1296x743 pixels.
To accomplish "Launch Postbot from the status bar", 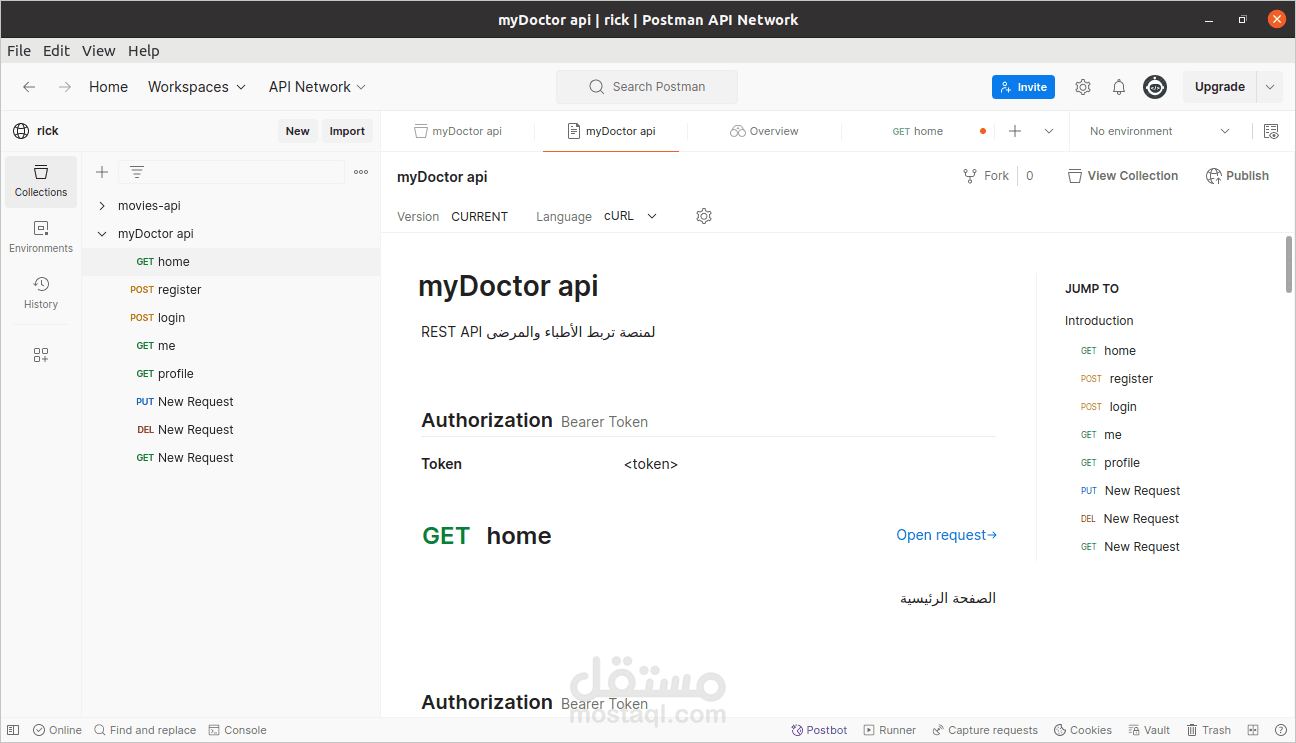I will point(818,729).
